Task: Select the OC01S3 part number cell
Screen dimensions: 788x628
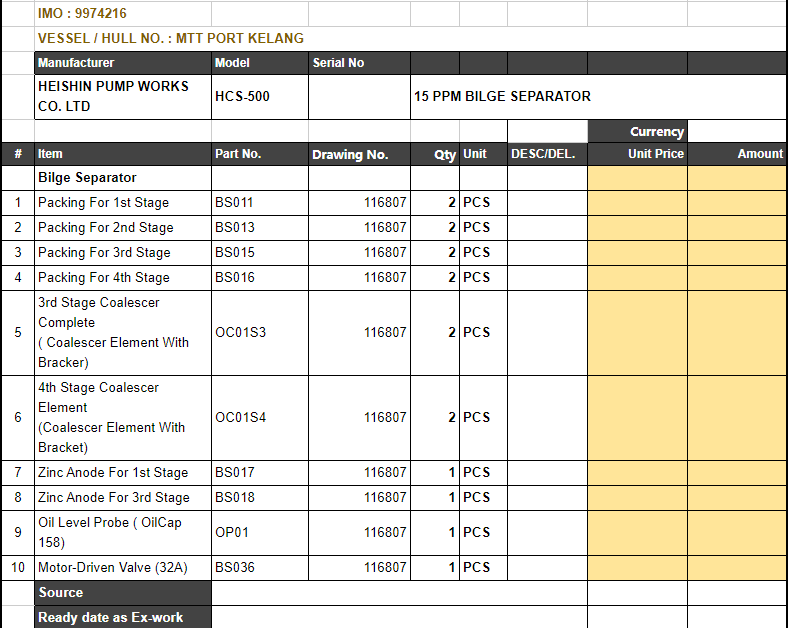Action: coord(259,332)
